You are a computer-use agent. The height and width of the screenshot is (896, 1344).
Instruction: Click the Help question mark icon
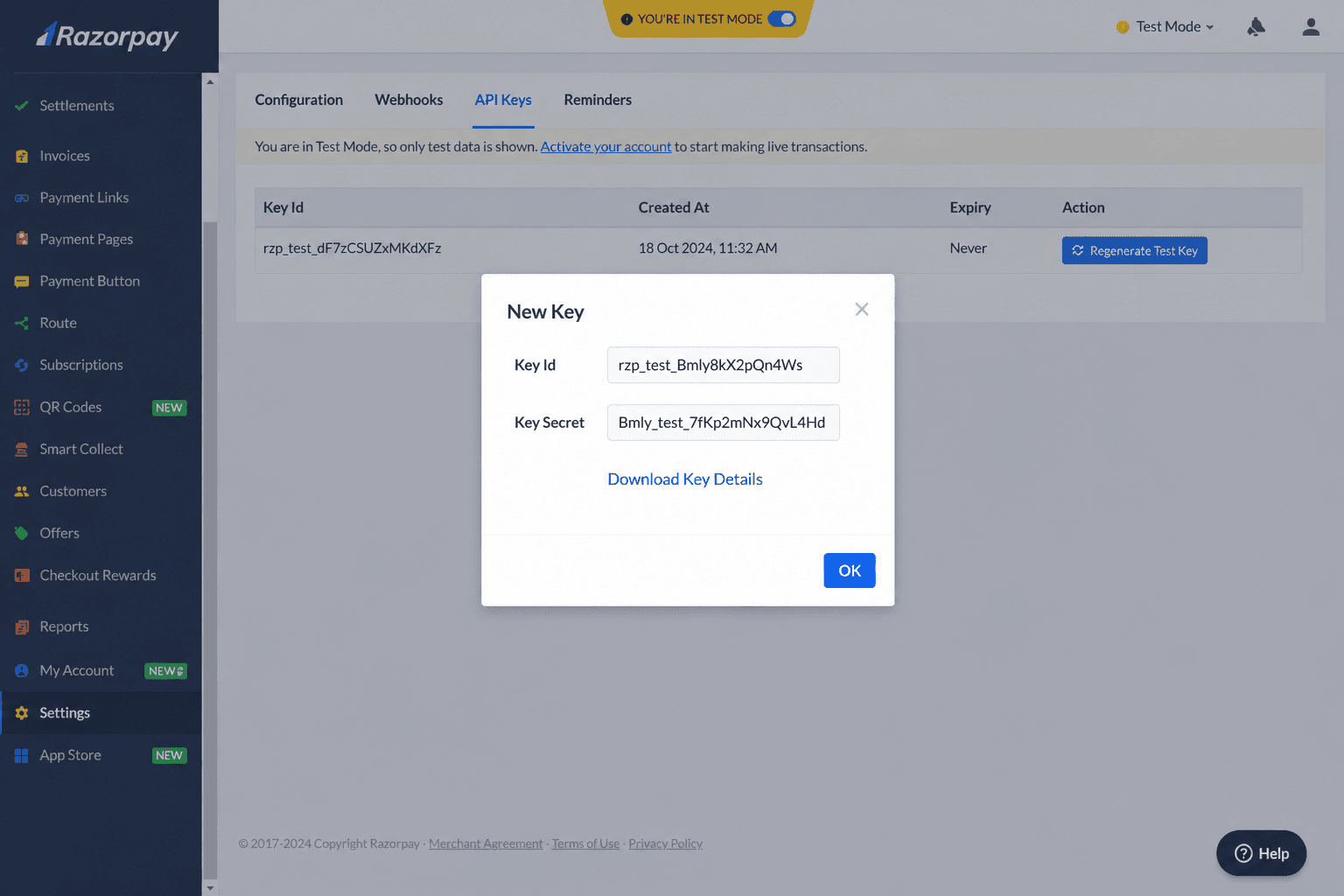[x=1243, y=853]
